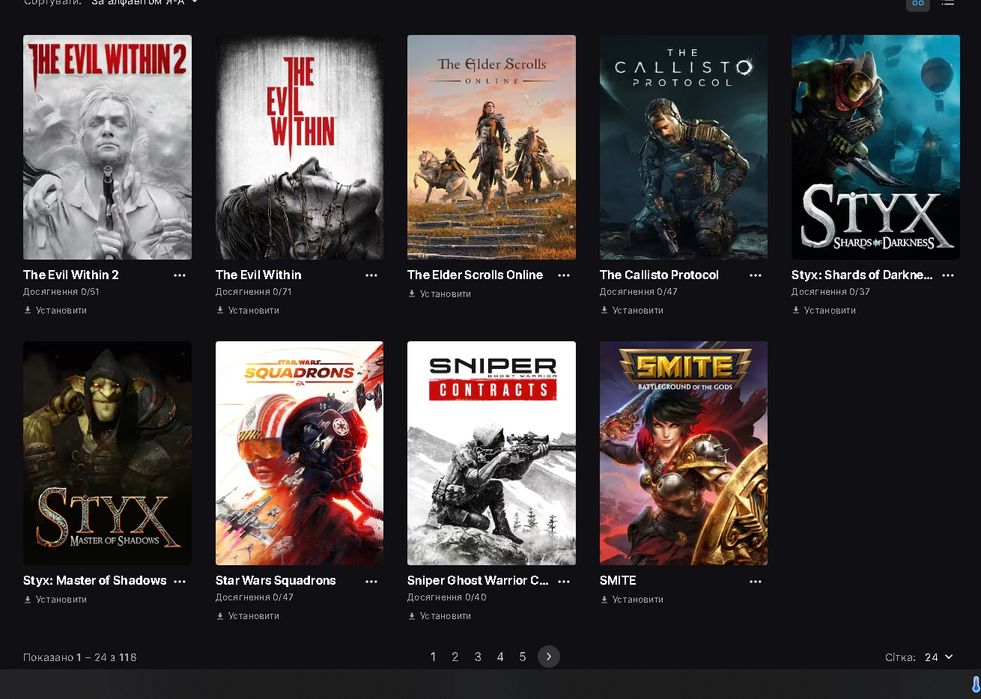Open options menu for The Evil Within

point(372,275)
